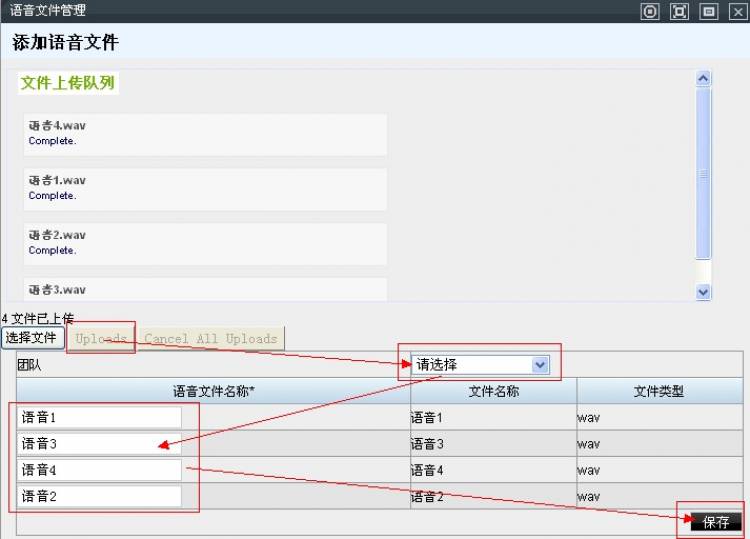Save the voice files with 保存
The image size is (750, 539).
716,522
